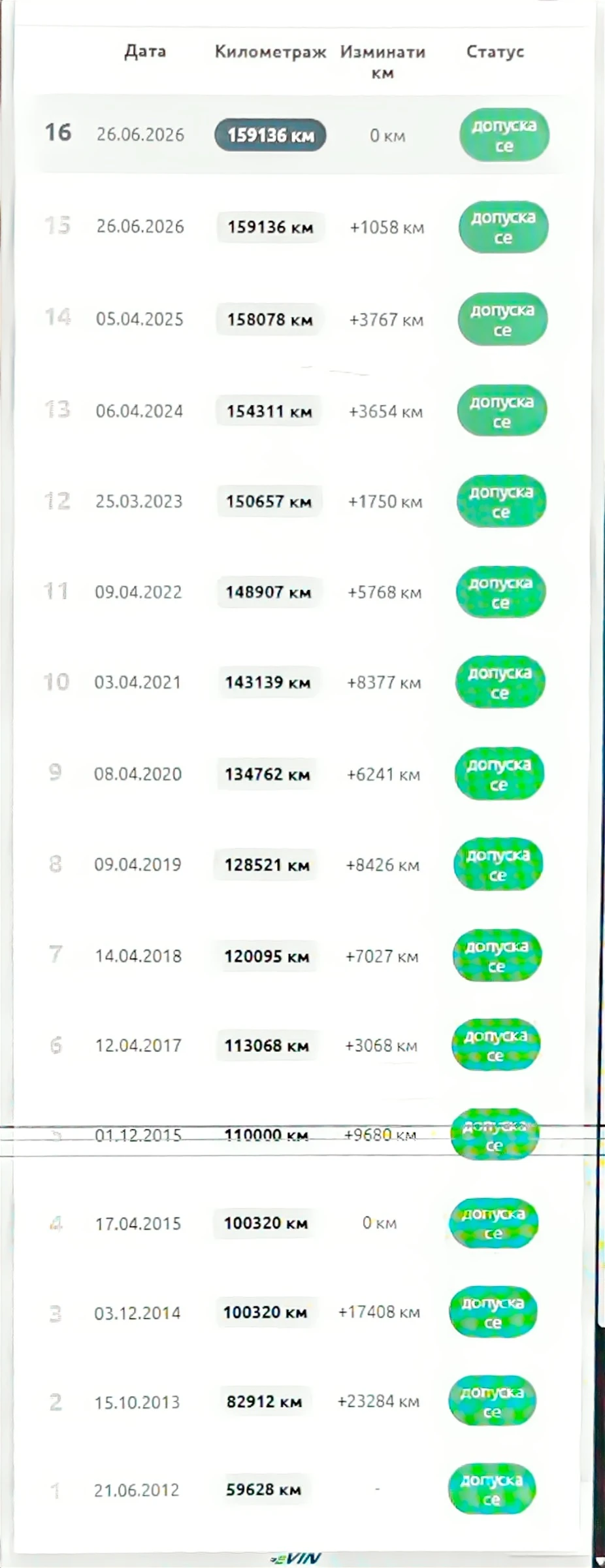
Task: Open the 14.04.2018 inspection date
Action: (138, 956)
